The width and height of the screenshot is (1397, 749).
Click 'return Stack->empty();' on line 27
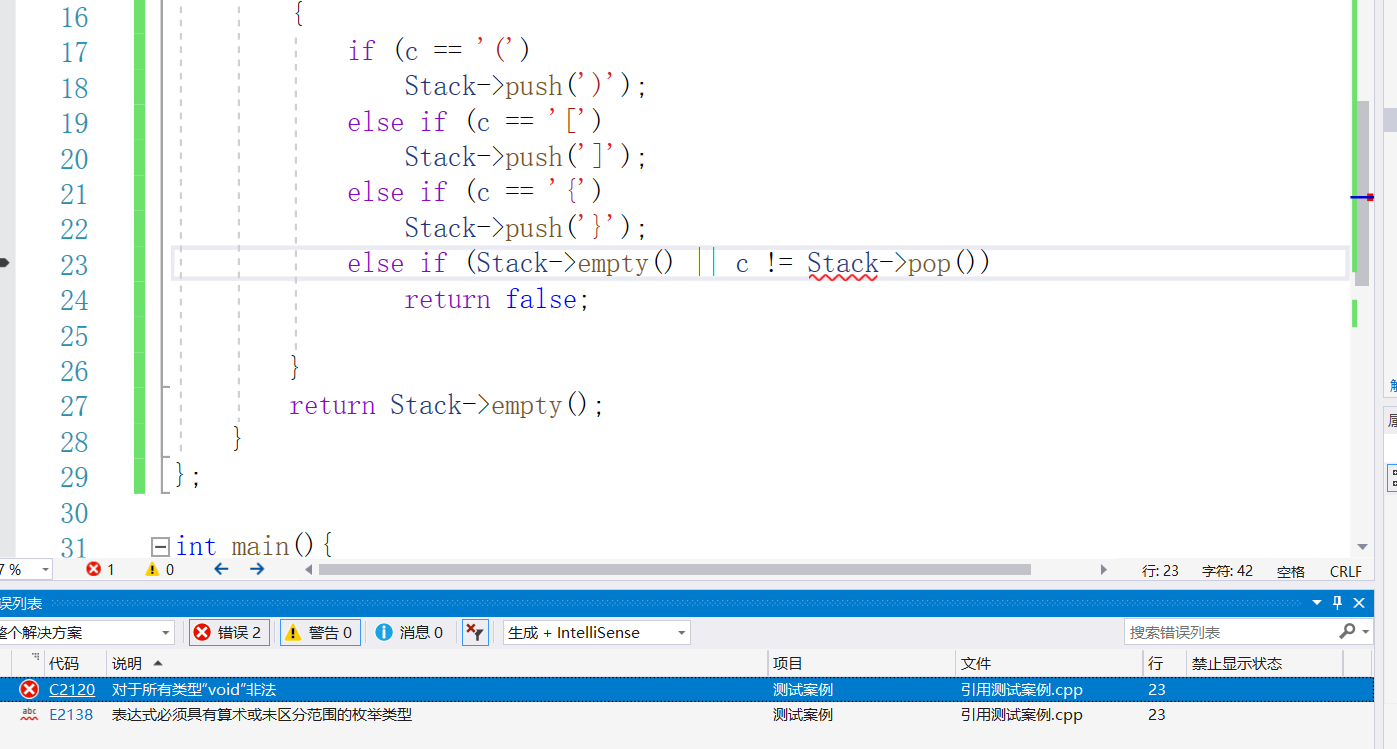(x=447, y=405)
